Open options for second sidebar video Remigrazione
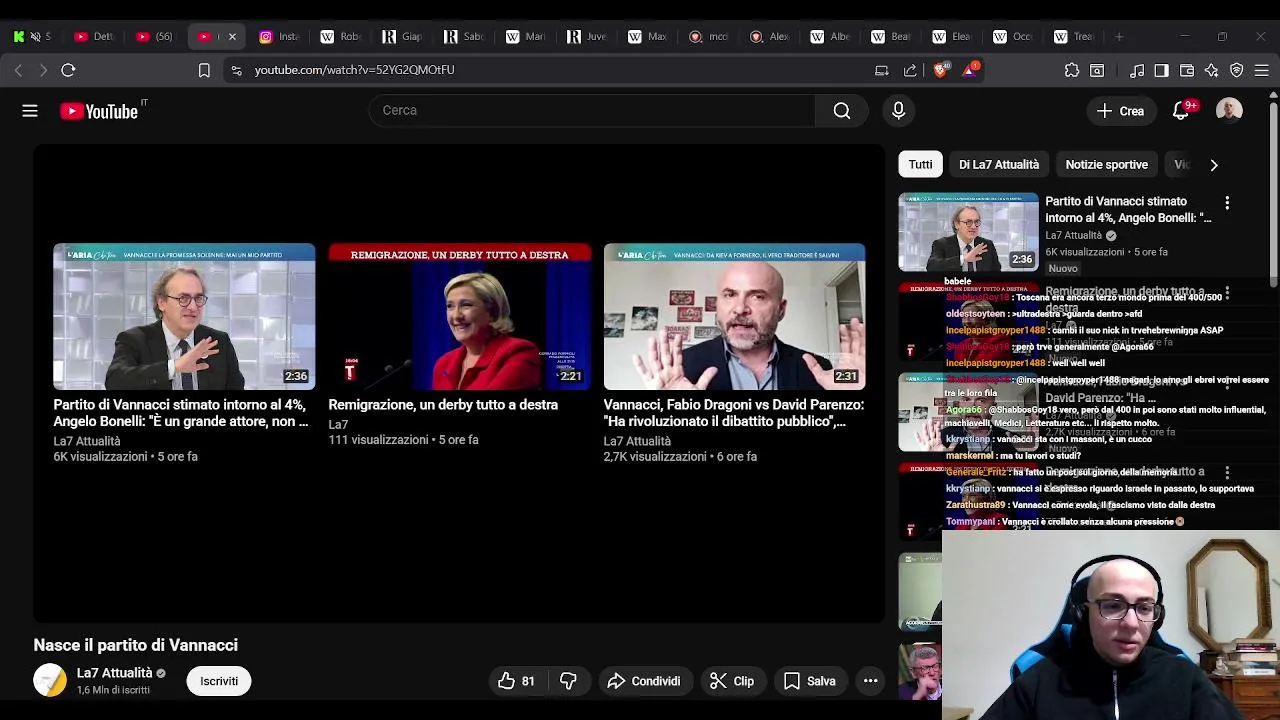The height and width of the screenshot is (720, 1280). click(1227, 293)
